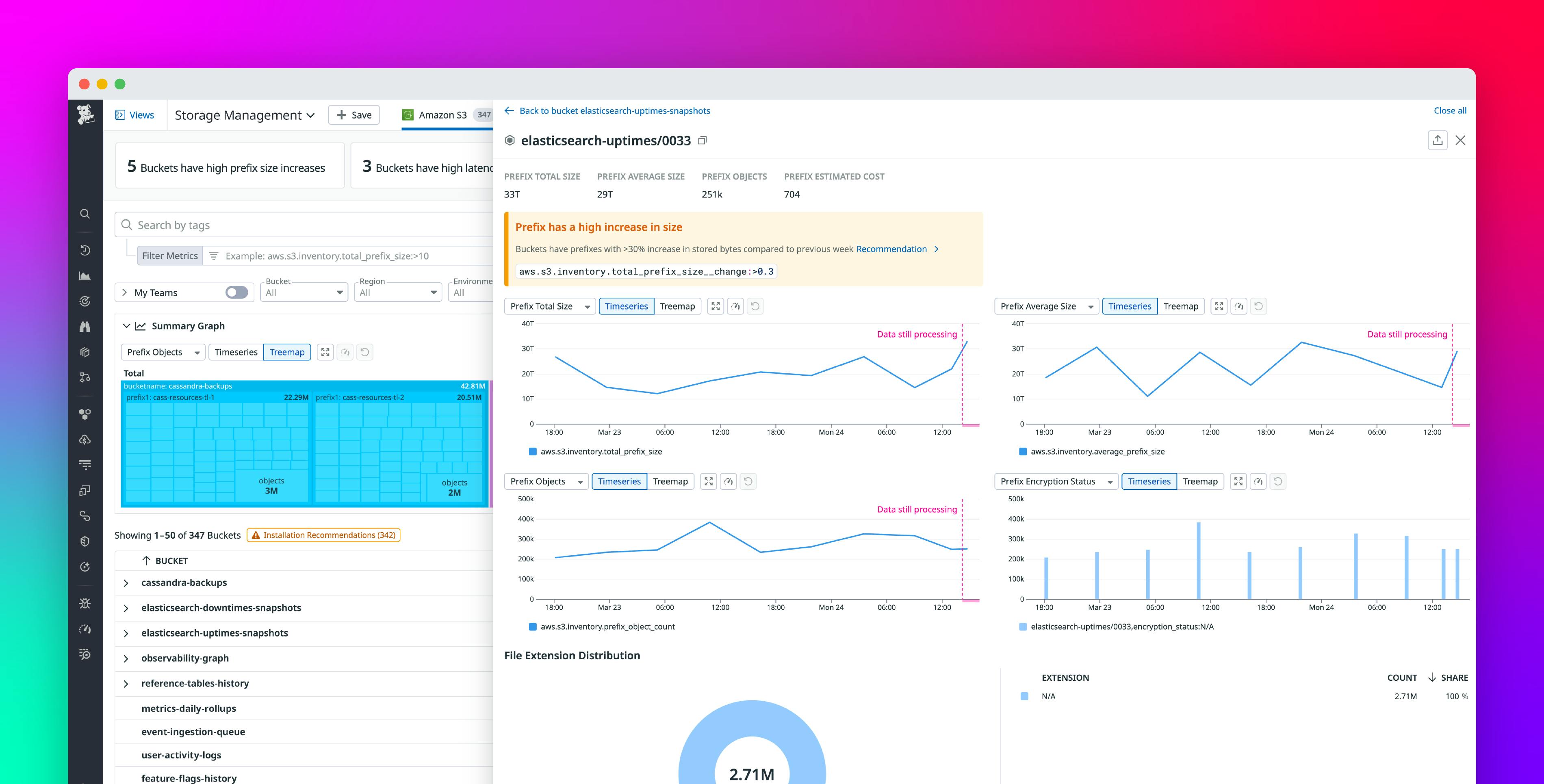This screenshot has width=1544, height=784.
Task: Click Back to bucket elasticsearch-uptimes-snapshots
Action: tap(615, 110)
